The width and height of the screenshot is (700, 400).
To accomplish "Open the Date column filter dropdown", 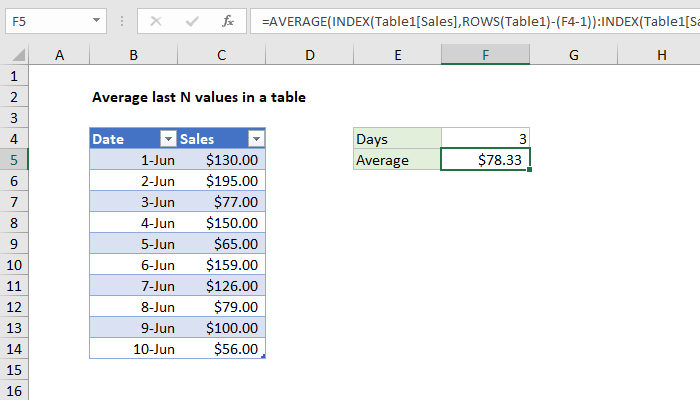I will click(168, 139).
